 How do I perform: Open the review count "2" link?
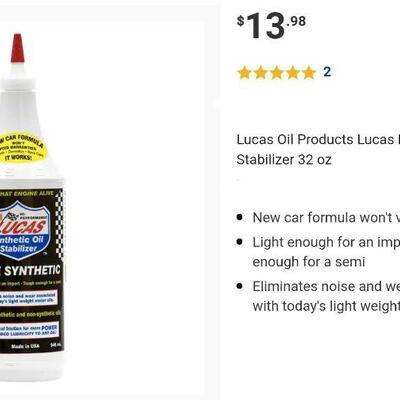pyautogui.click(x=327, y=72)
